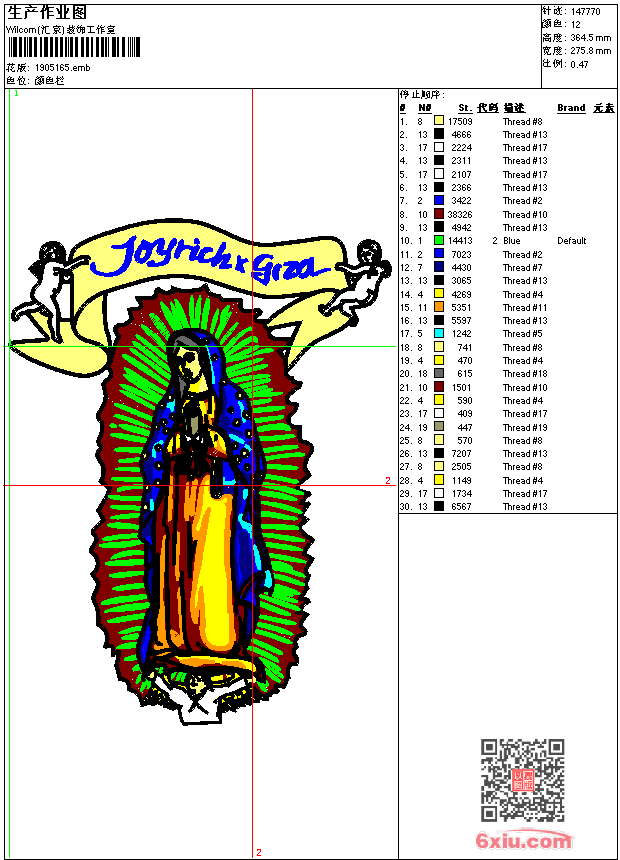This screenshot has height=860, width=620.
Task: Click the '代码' column header
Action: coord(487,108)
